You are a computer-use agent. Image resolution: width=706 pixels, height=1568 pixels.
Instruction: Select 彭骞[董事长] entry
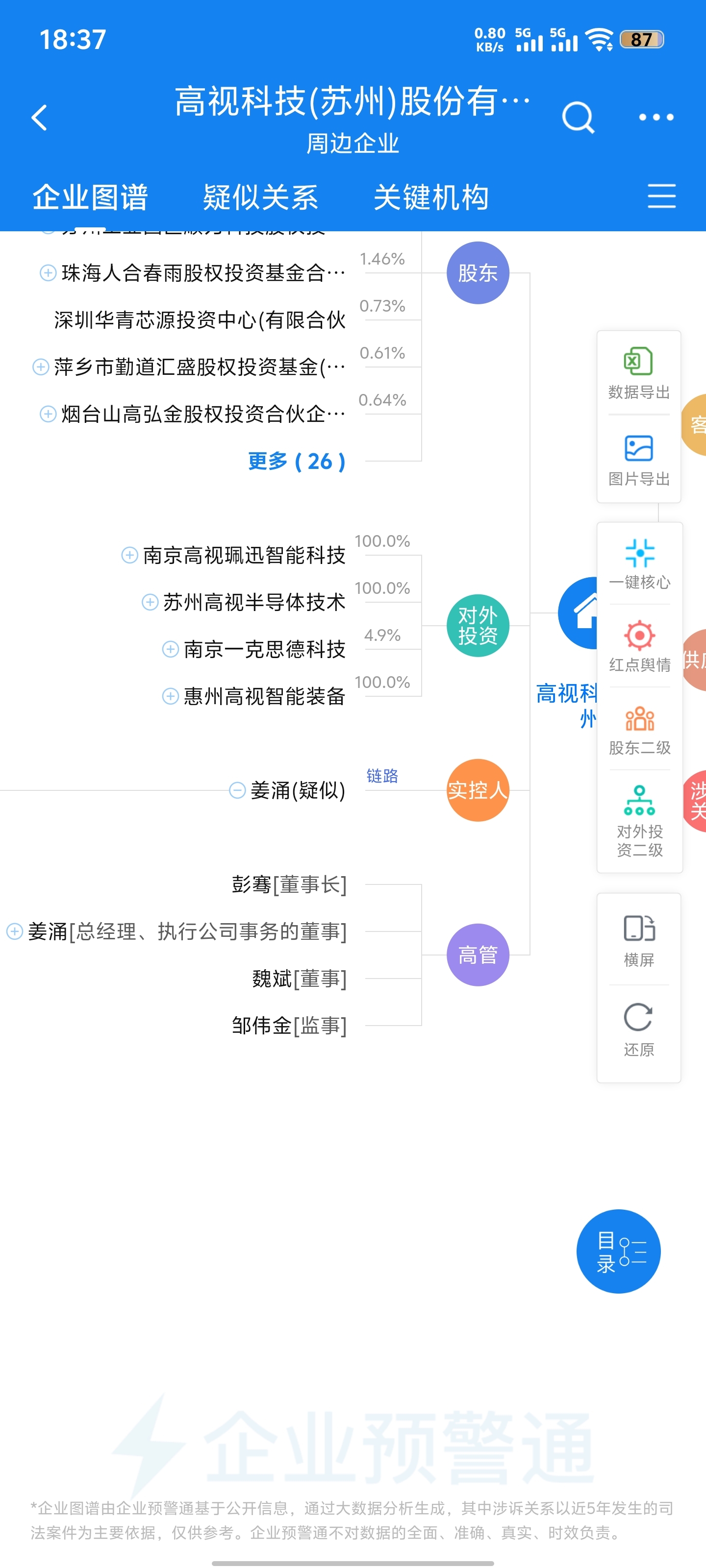pyautogui.click(x=289, y=884)
